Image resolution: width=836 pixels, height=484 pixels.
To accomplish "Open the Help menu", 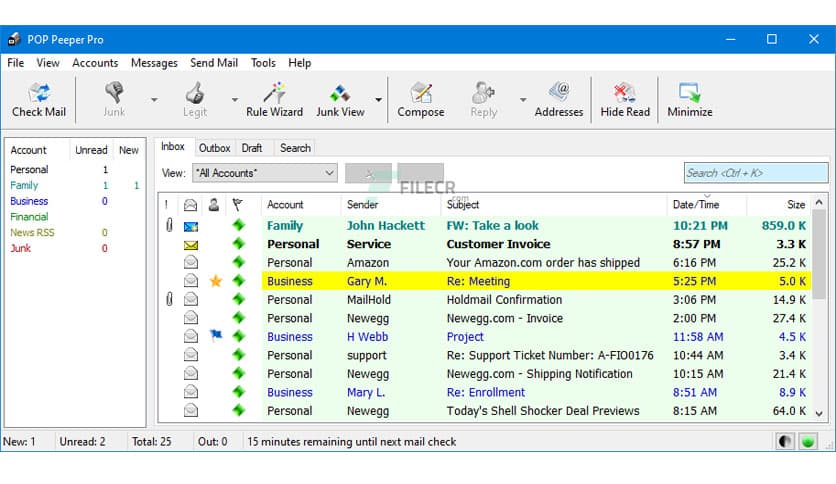I will point(300,63).
